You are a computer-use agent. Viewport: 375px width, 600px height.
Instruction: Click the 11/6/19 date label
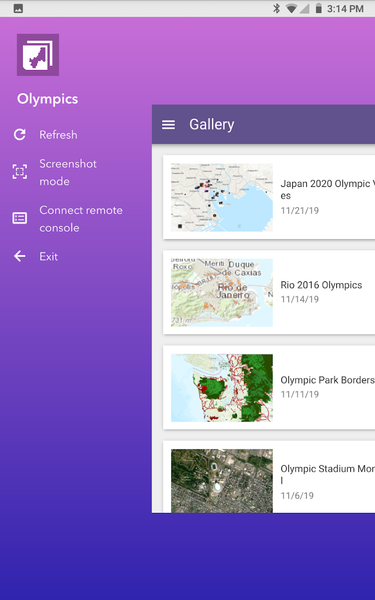point(297,496)
